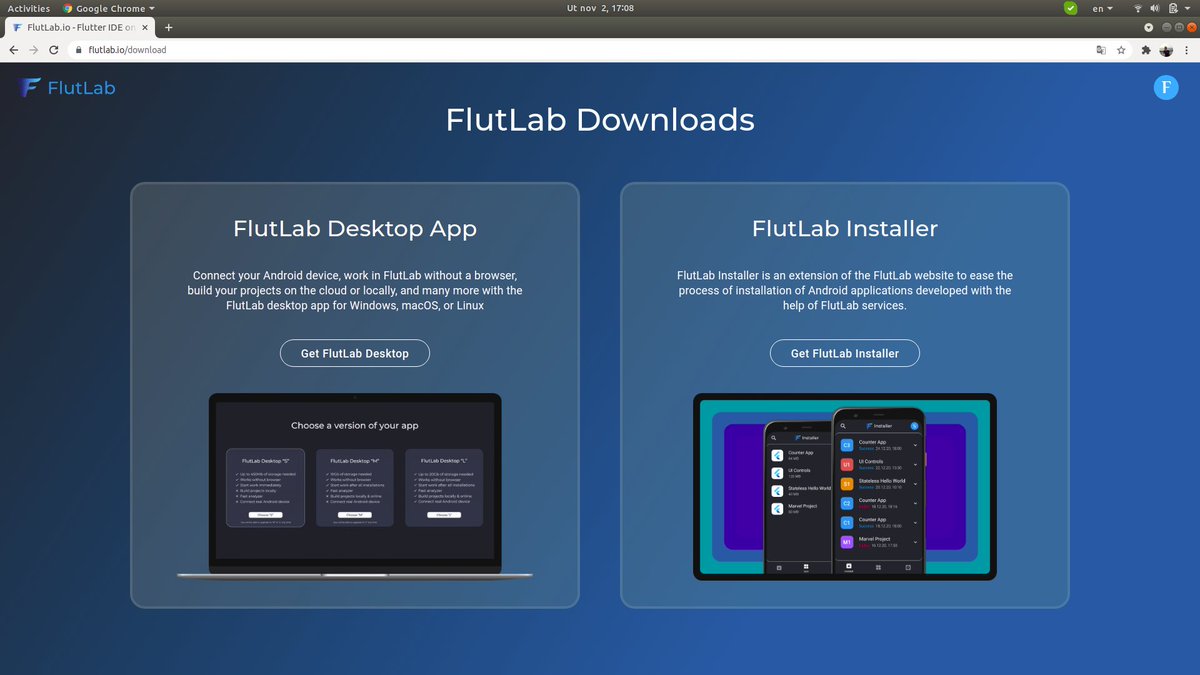Select the FlutLab.io - Flutter IDE tab
This screenshot has height=675, width=1200.
coord(80,27)
